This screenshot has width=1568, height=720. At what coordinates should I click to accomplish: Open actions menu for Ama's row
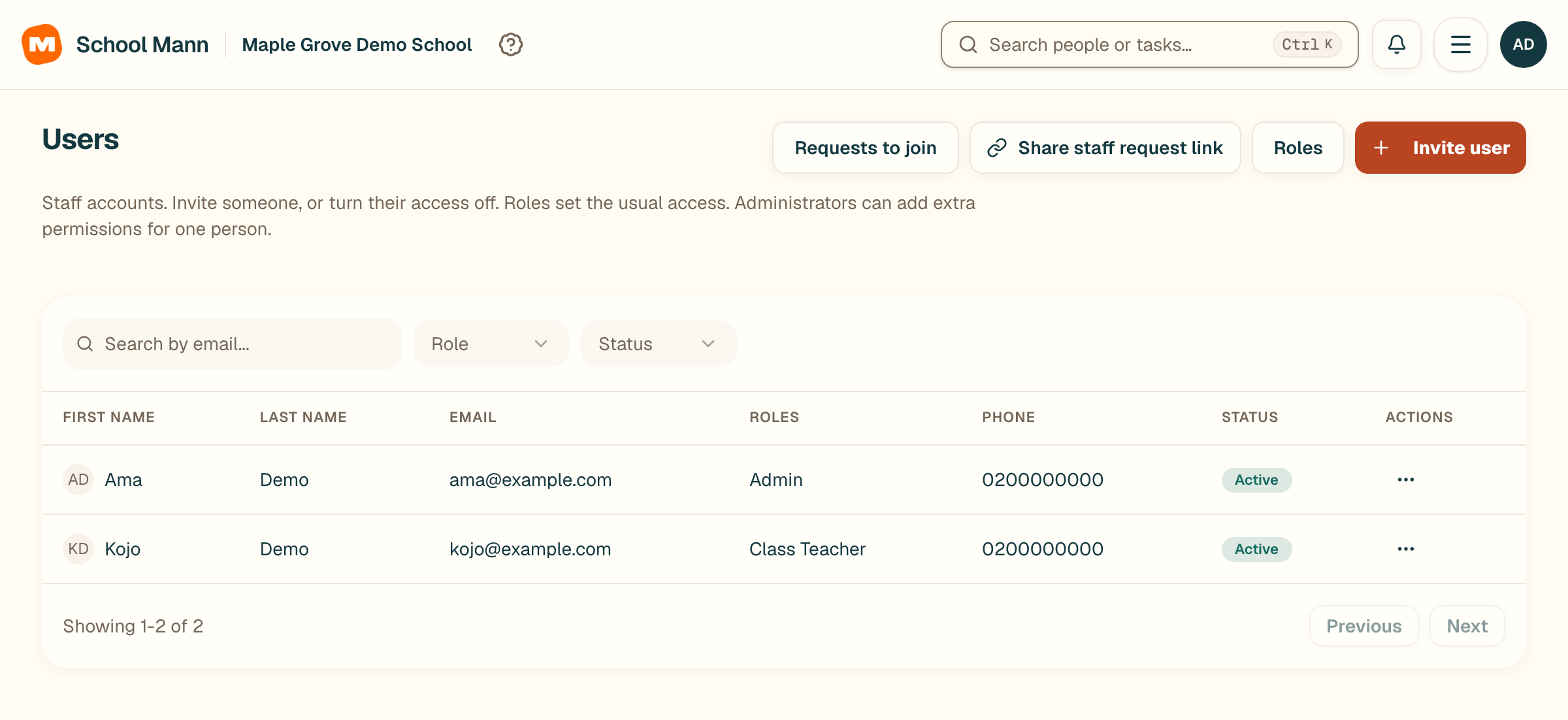click(x=1406, y=480)
